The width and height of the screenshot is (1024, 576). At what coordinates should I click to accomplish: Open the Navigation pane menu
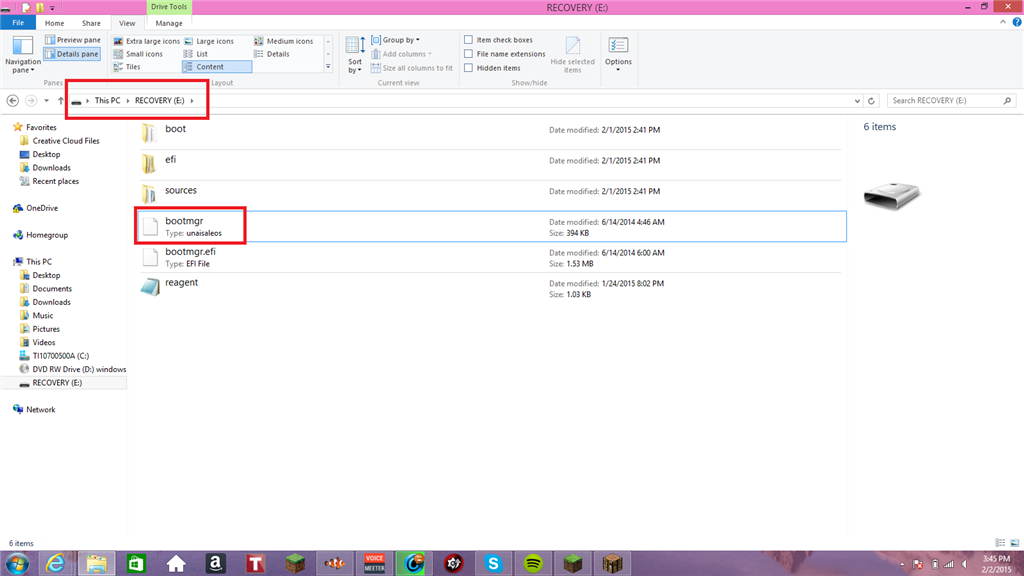[x=23, y=55]
